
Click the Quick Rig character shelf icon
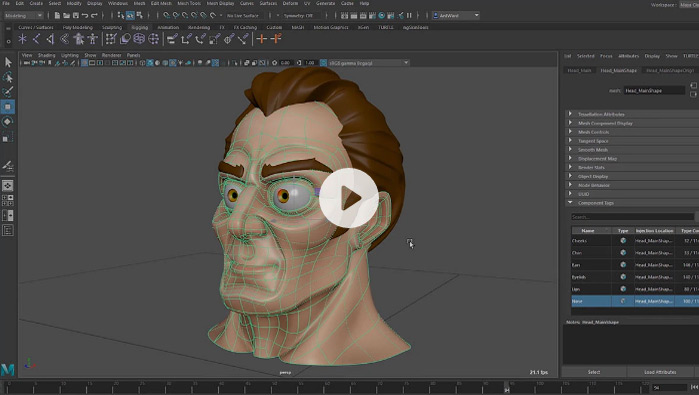78,39
